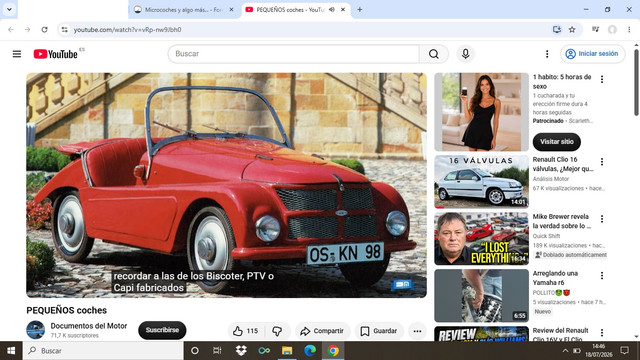Image resolution: width=640 pixels, height=360 pixels.
Task: Click the PEQUEÑOS coches video title
Action: 67,310
